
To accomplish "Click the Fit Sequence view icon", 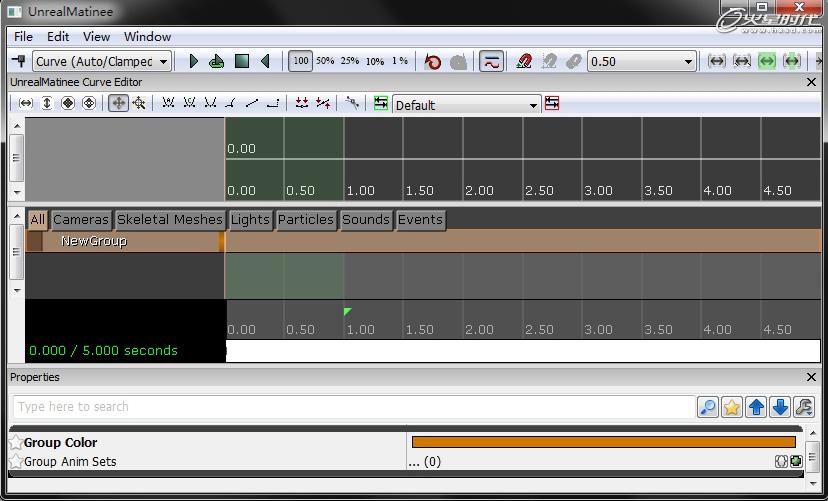I will [x=717, y=61].
